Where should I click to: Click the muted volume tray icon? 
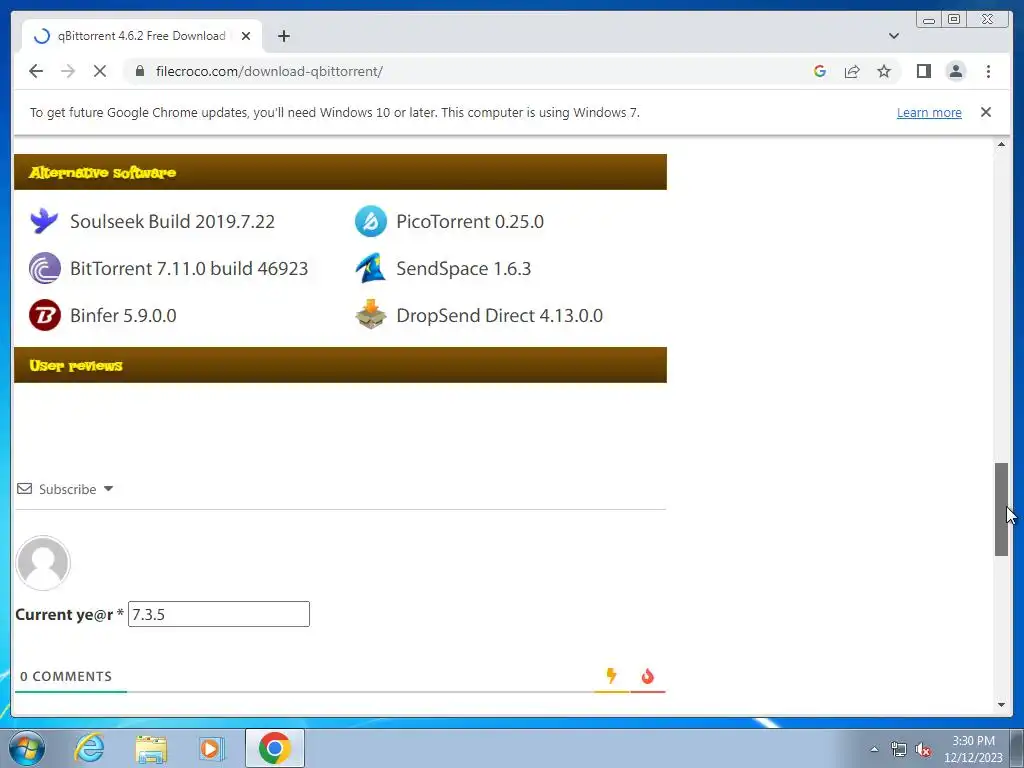coord(923,750)
